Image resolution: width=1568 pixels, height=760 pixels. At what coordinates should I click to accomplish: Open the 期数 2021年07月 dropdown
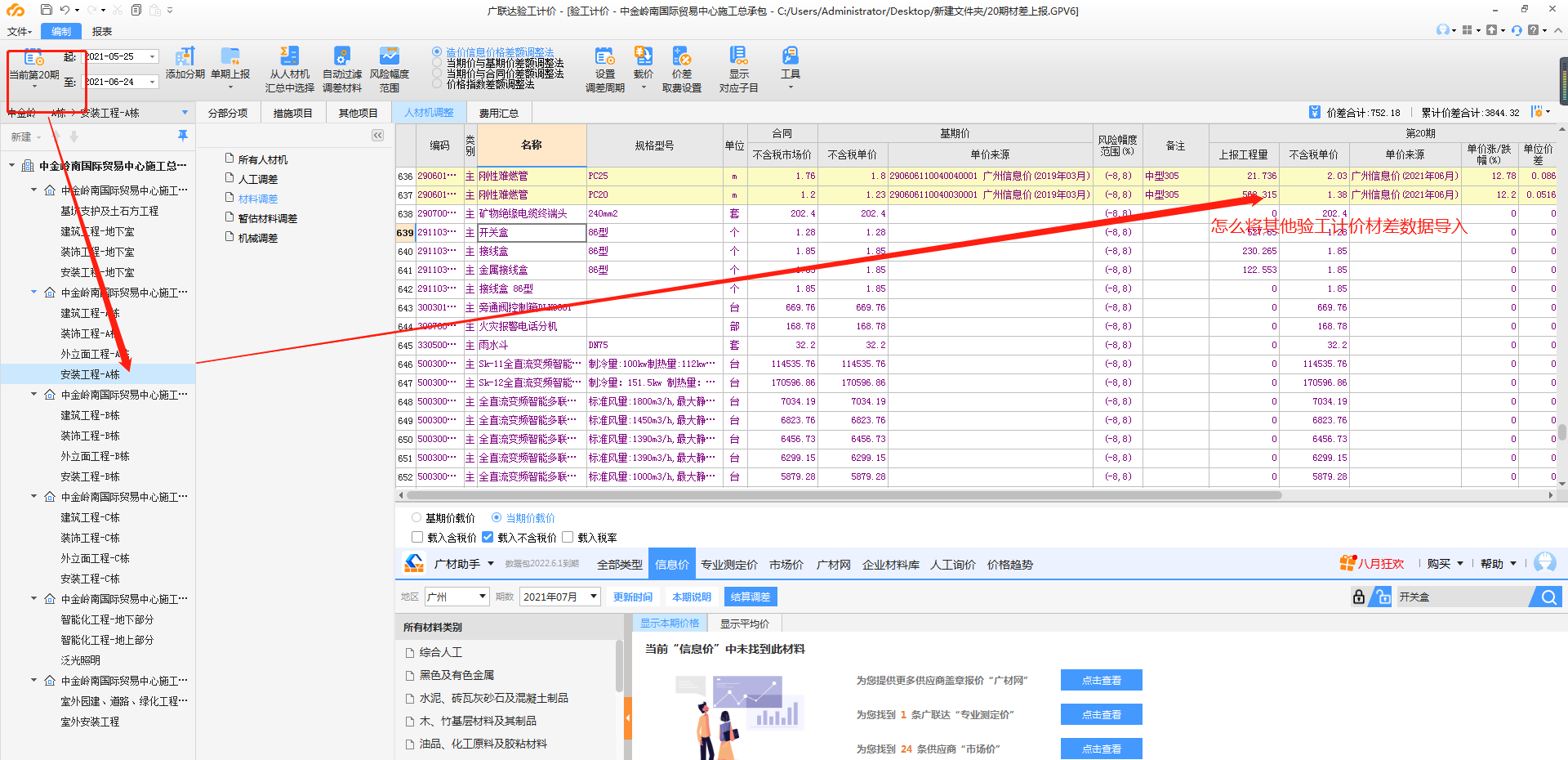click(594, 597)
